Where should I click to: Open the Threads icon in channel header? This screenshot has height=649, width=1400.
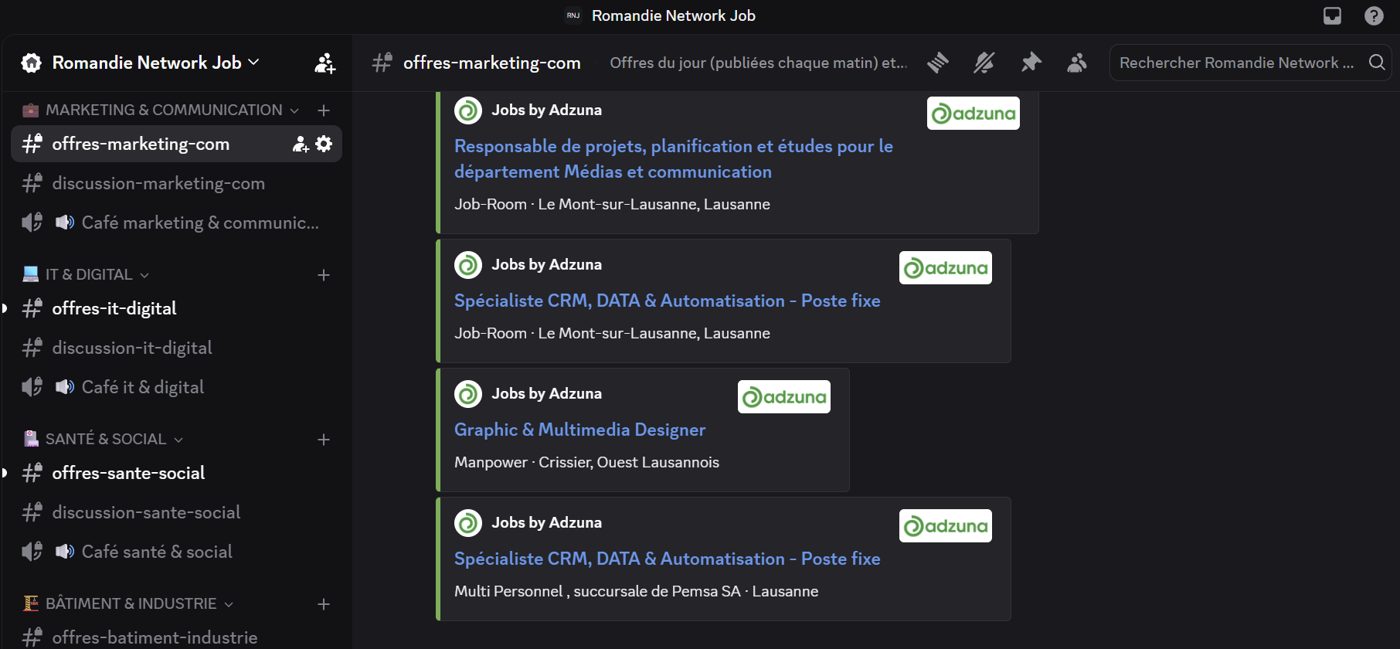pyautogui.click(x=937, y=62)
